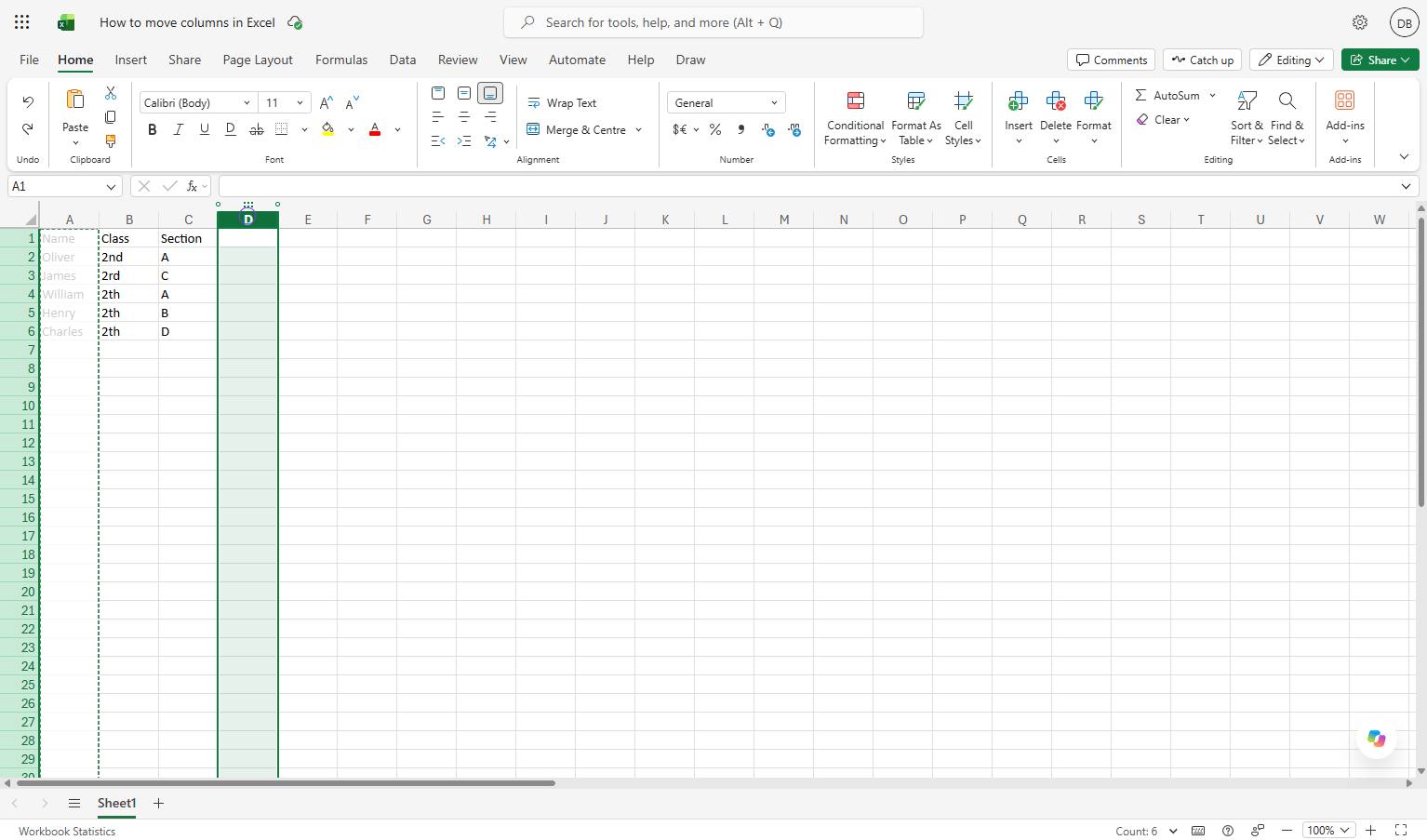Toggle Wrap Text

pos(562,103)
